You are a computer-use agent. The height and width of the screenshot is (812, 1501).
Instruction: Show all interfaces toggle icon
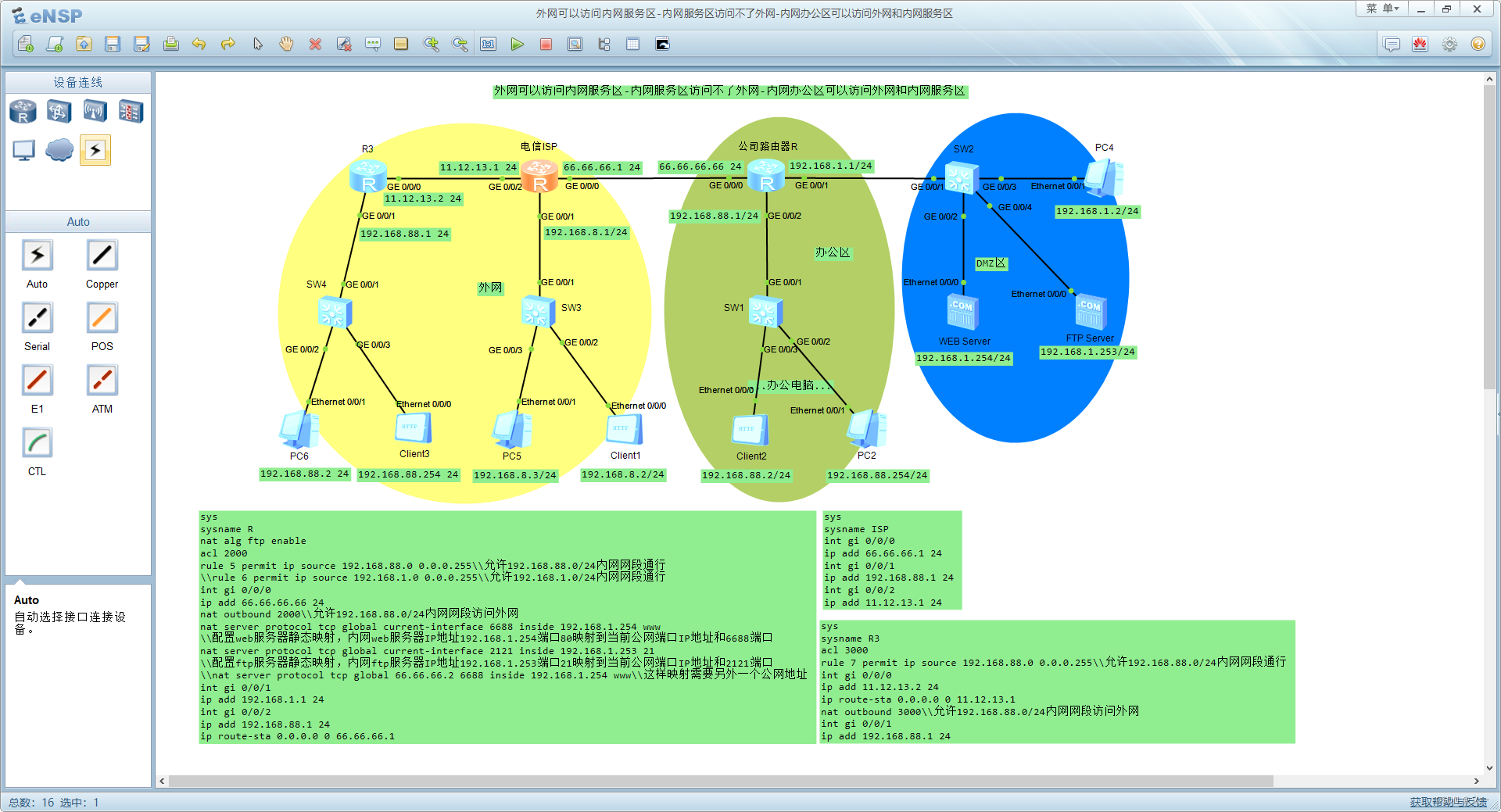[x=604, y=44]
